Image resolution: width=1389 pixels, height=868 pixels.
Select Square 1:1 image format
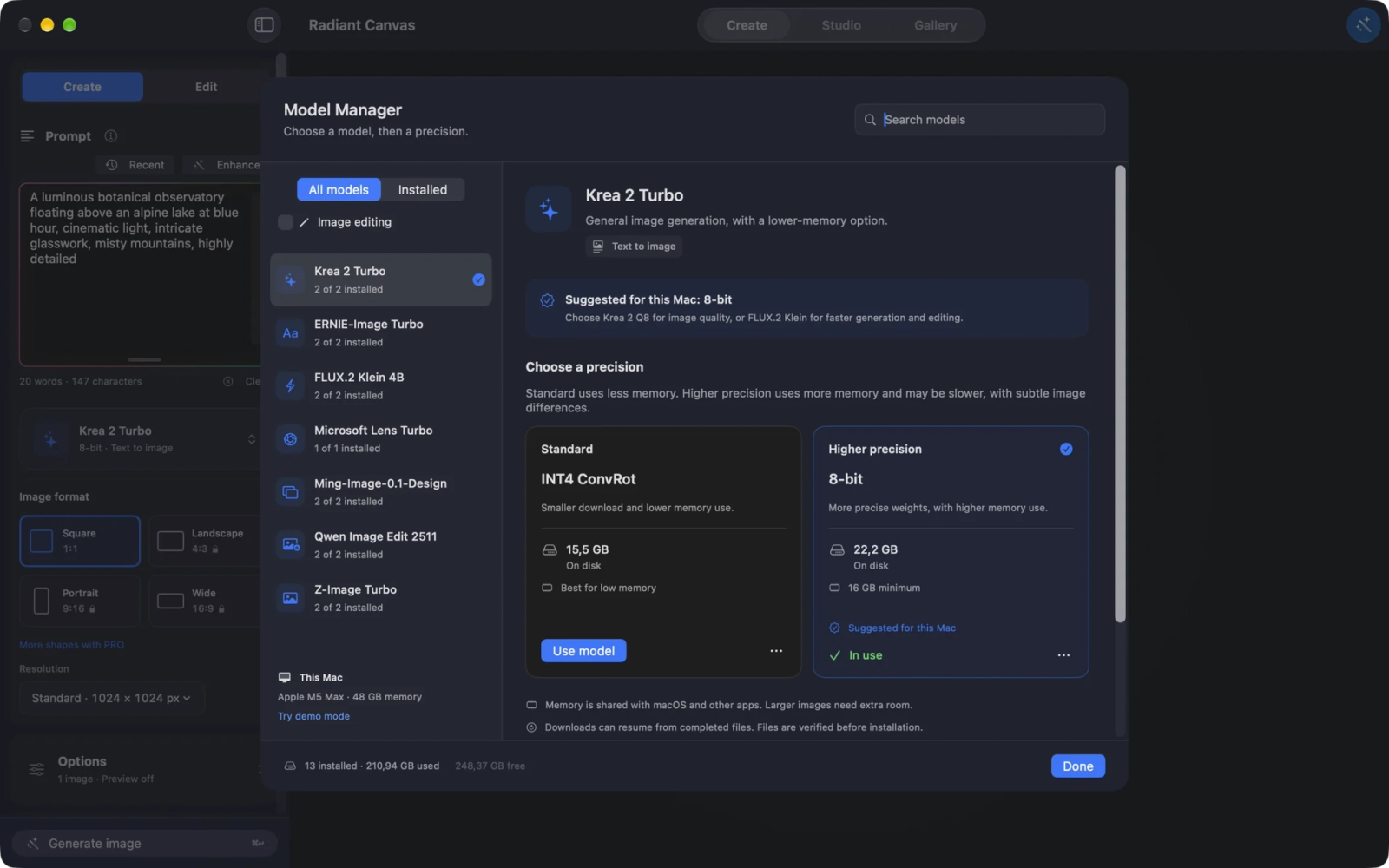tap(80, 541)
